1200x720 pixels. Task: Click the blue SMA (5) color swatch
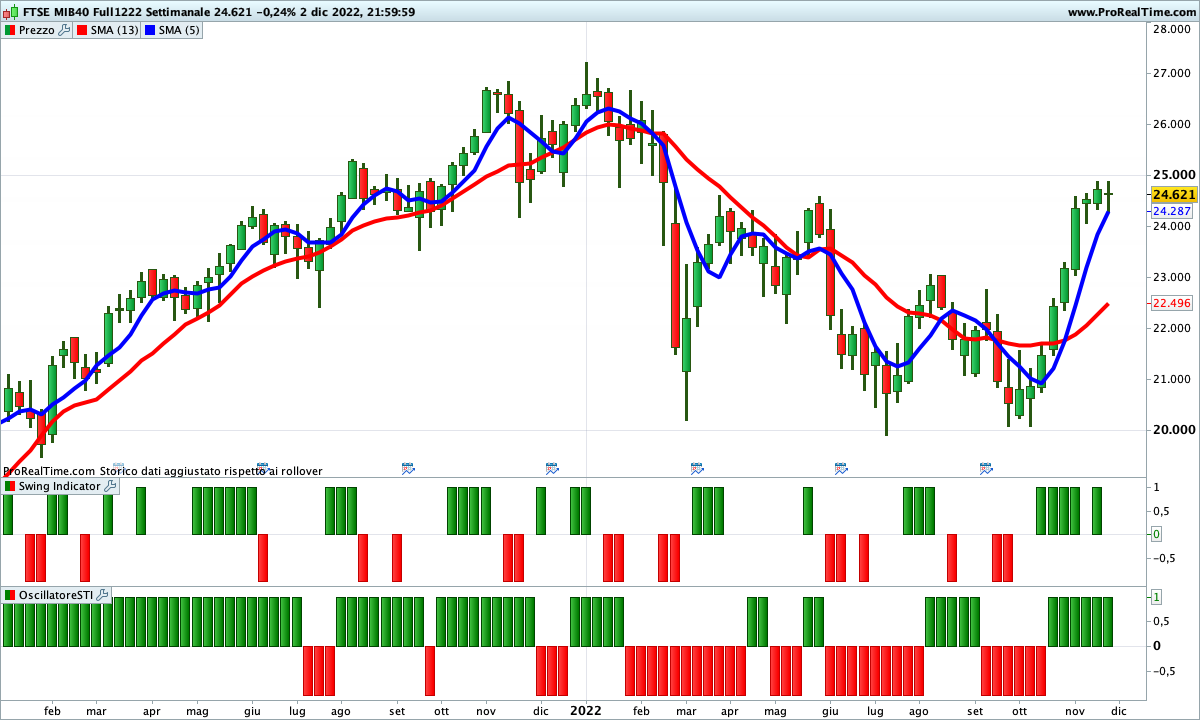(x=150, y=30)
